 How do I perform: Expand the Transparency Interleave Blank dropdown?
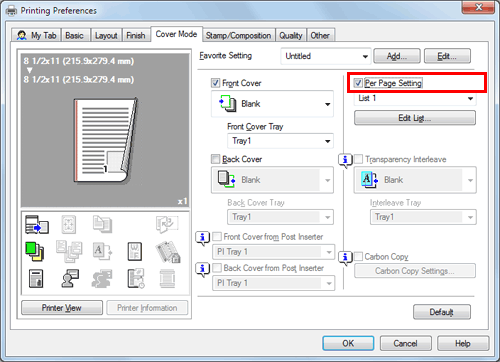click(x=415, y=180)
